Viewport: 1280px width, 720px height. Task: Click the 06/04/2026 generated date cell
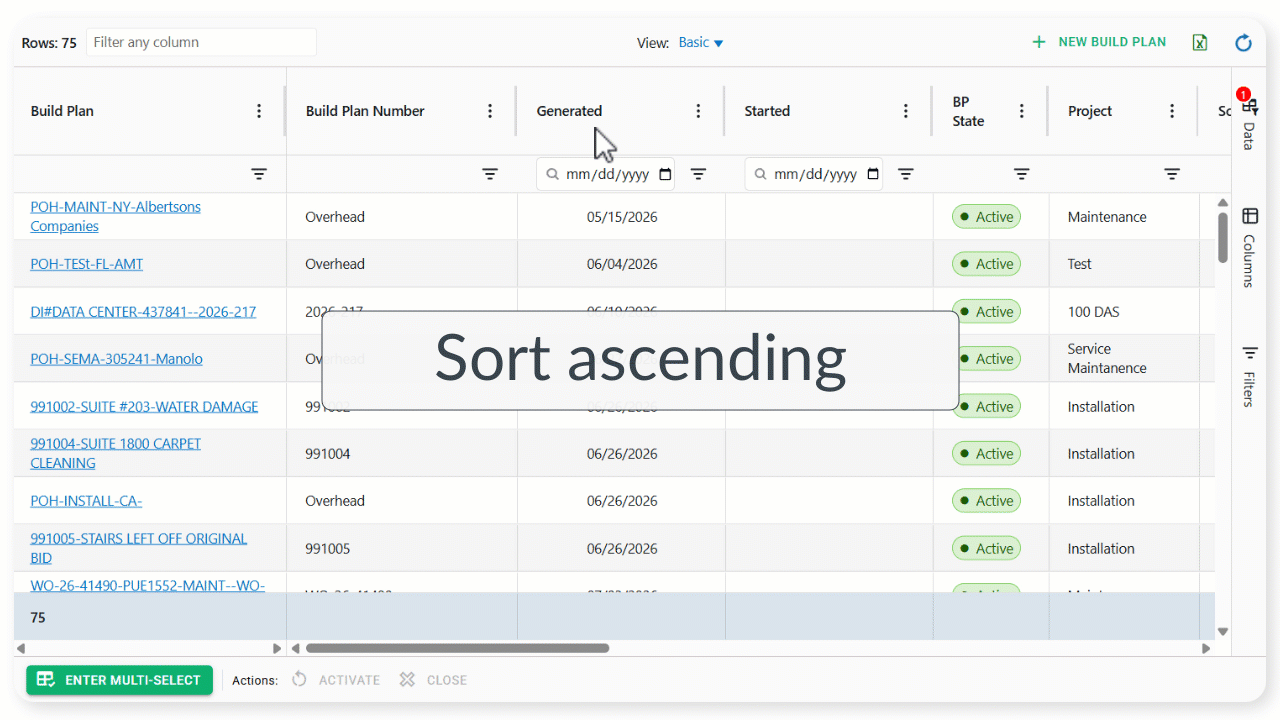(622, 264)
